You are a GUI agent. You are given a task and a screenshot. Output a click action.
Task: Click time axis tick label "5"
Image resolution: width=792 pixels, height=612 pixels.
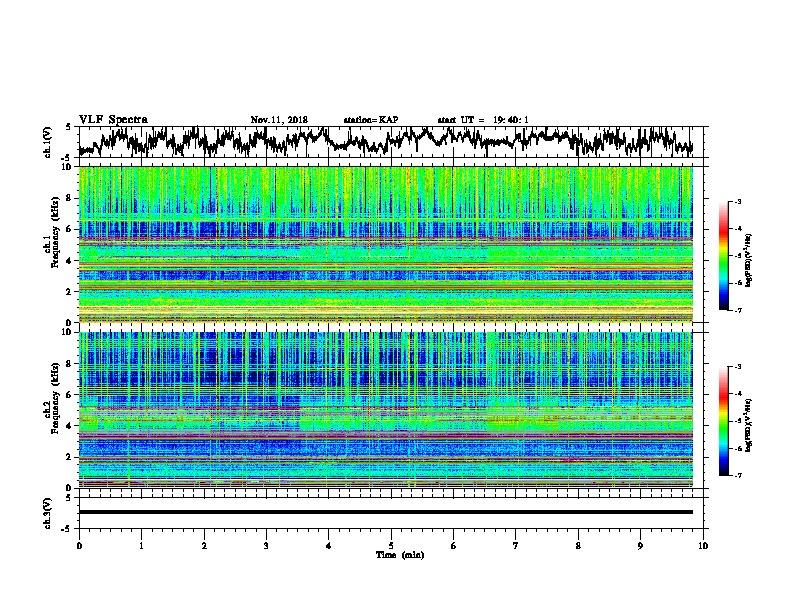391,546
